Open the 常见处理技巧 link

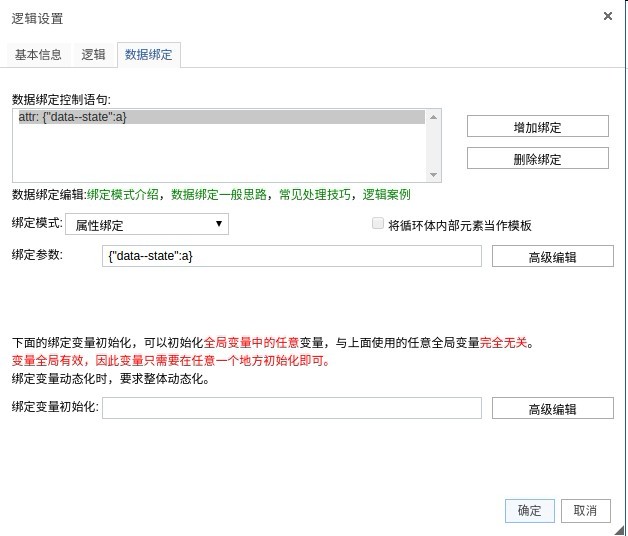(x=315, y=195)
